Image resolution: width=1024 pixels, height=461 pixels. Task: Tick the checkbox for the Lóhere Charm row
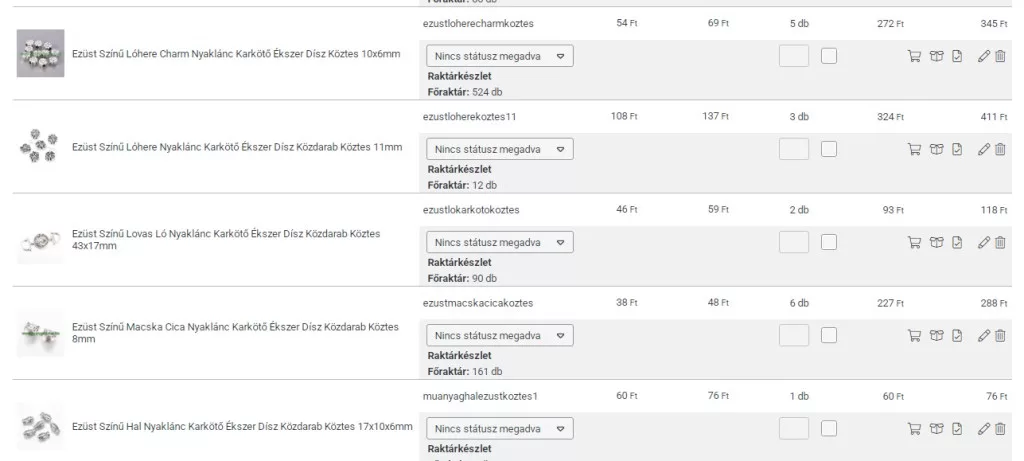click(x=829, y=57)
